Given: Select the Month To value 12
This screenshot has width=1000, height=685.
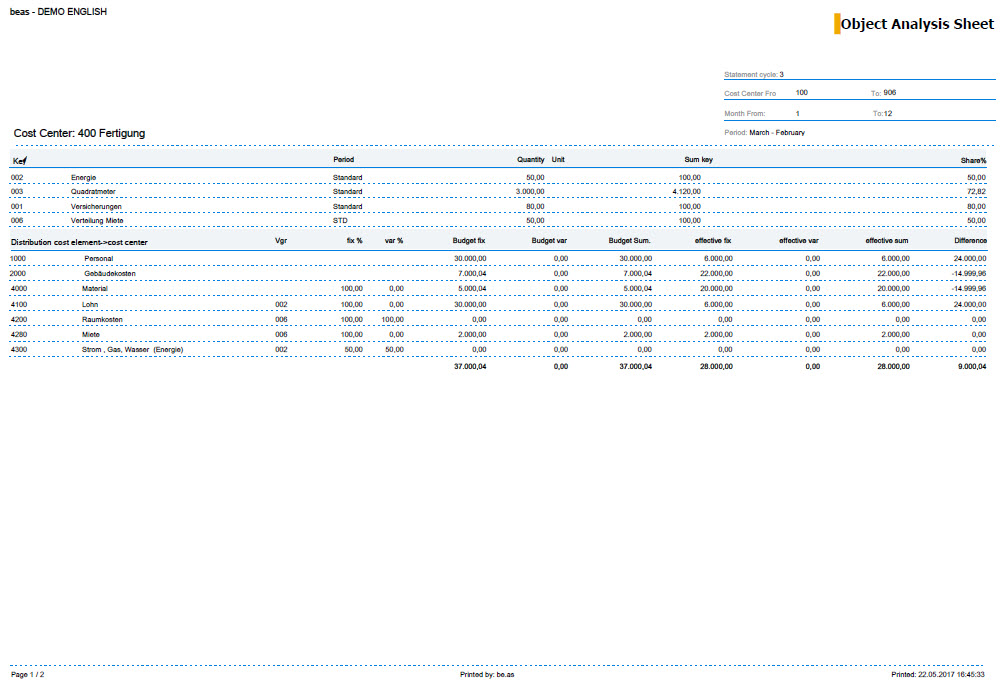Looking at the screenshot, I should [885, 113].
